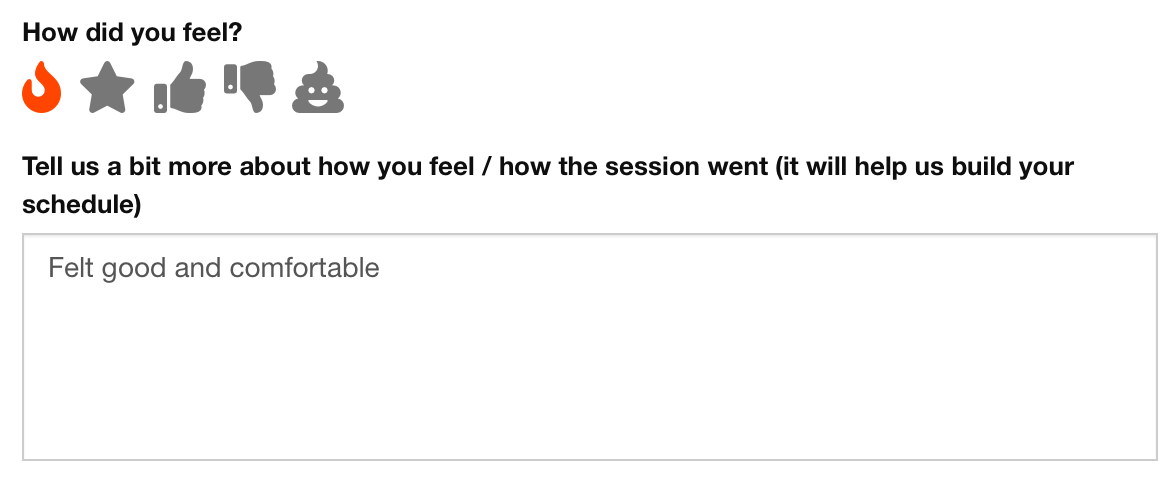Focus the 'Felt good and comfortable' placeholder field

click(590, 347)
